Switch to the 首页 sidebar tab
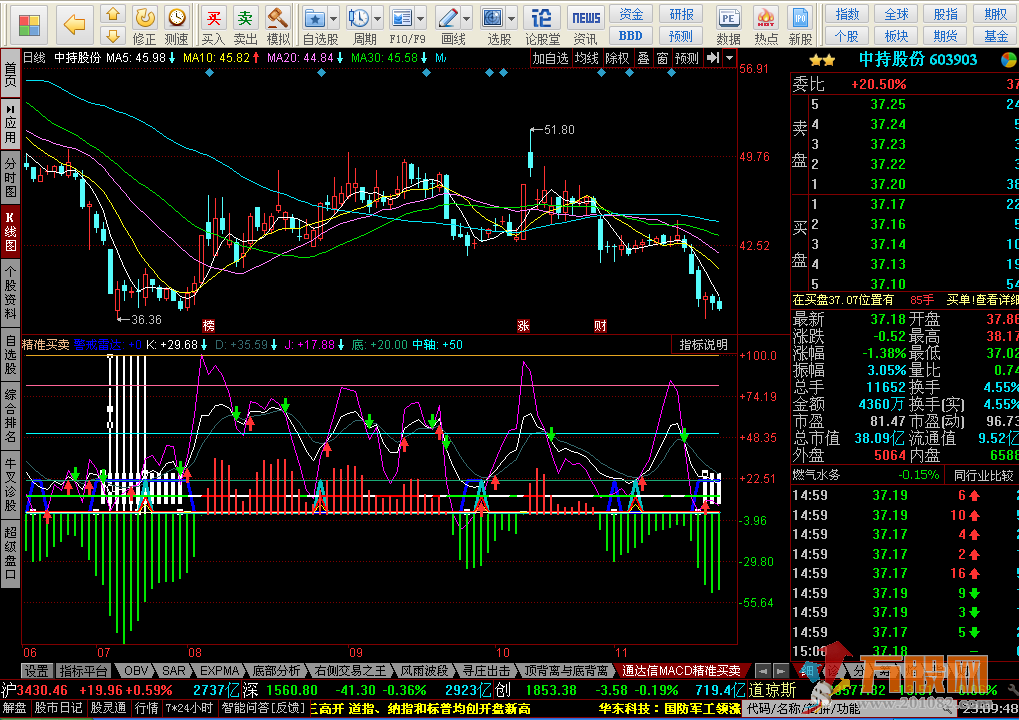 point(10,73)
